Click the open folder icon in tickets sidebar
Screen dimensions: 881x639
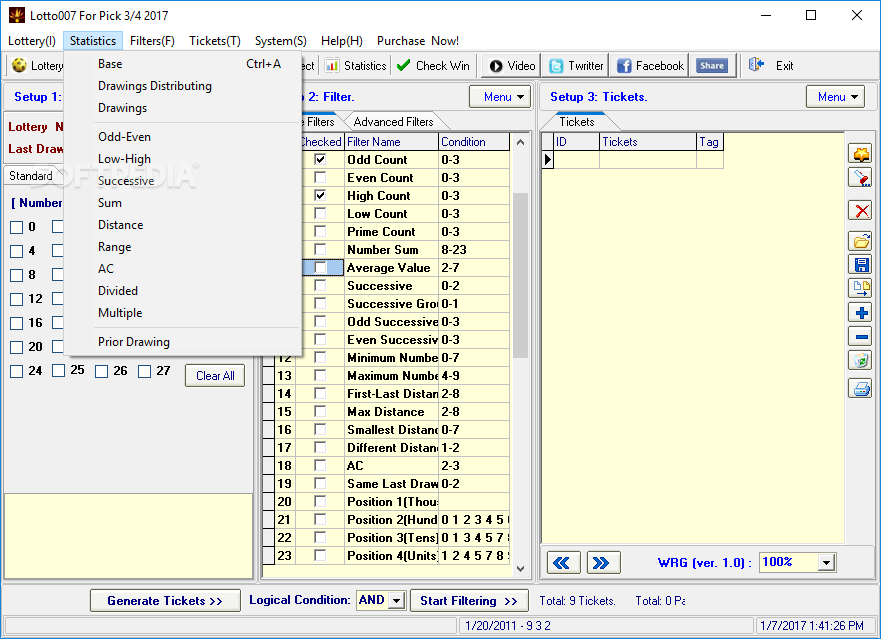[x=860, y=241]
